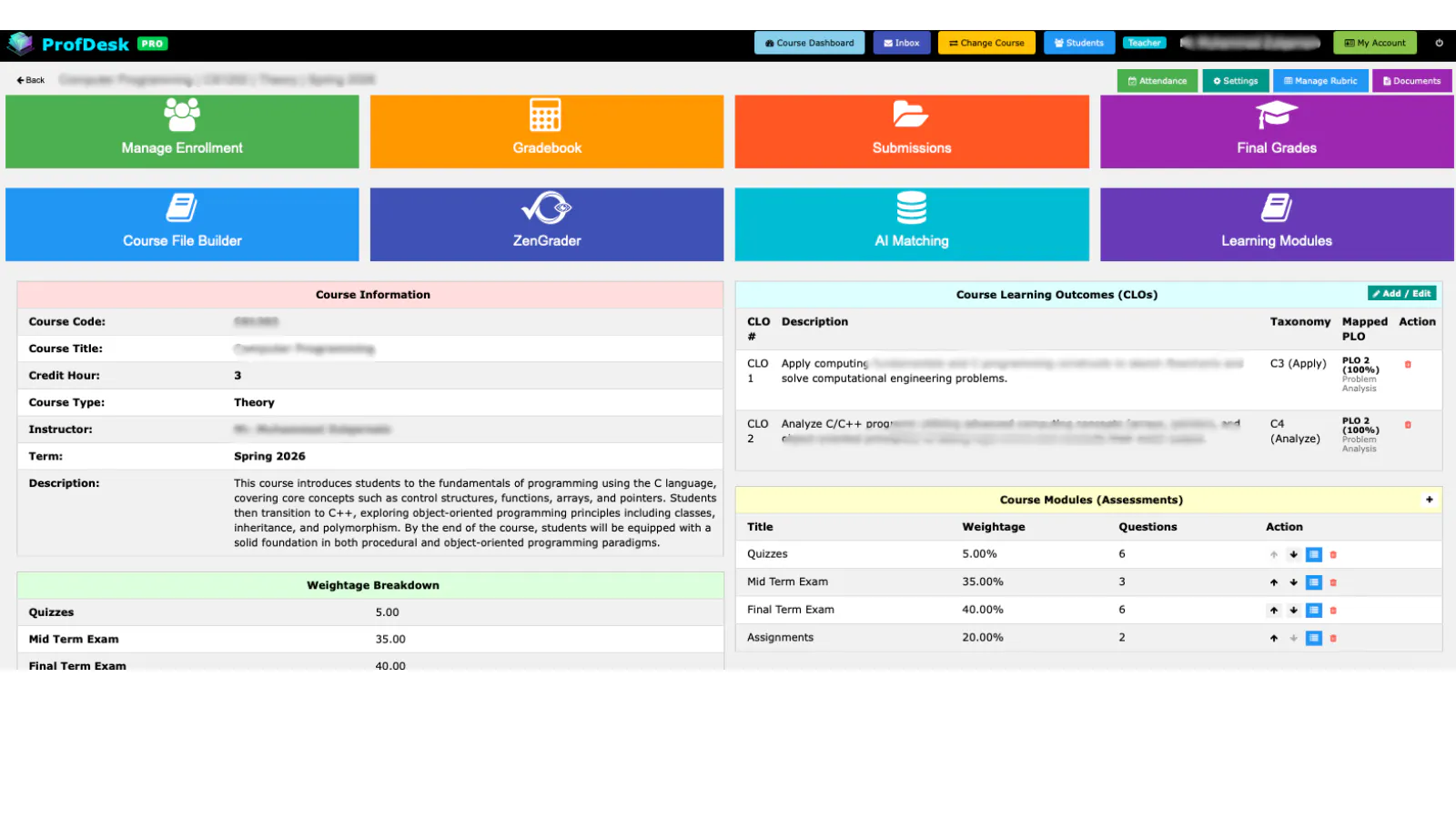The image size is (1456, 819).
Task: Click the power logout icon
Action: [1439, 43]
